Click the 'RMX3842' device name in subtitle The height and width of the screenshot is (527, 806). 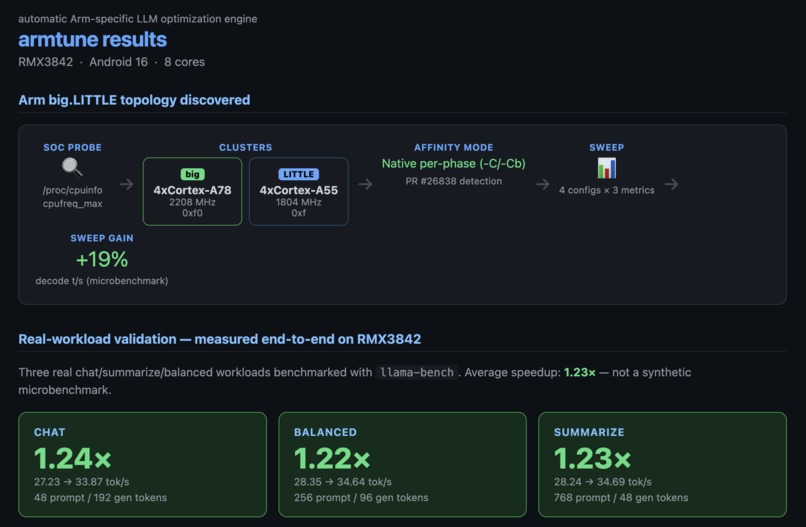pyautogui.click(x=46, y=62)
